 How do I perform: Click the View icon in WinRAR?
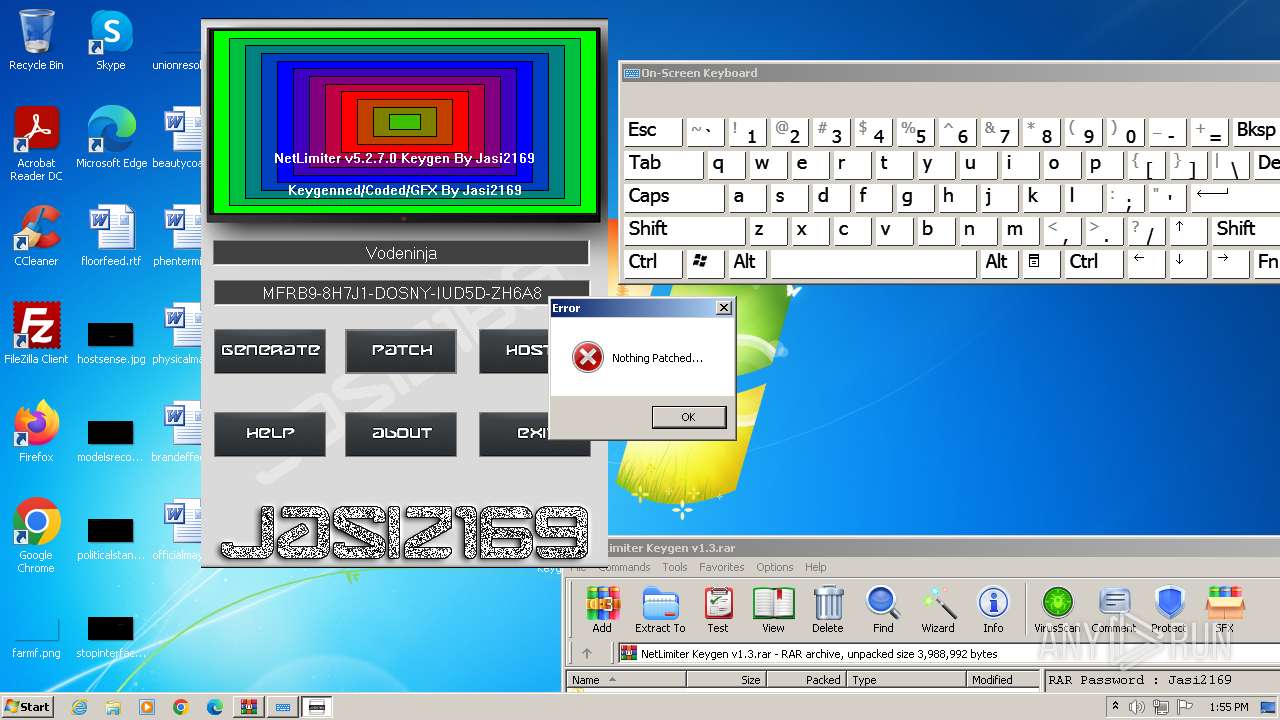tap(773, 609)
